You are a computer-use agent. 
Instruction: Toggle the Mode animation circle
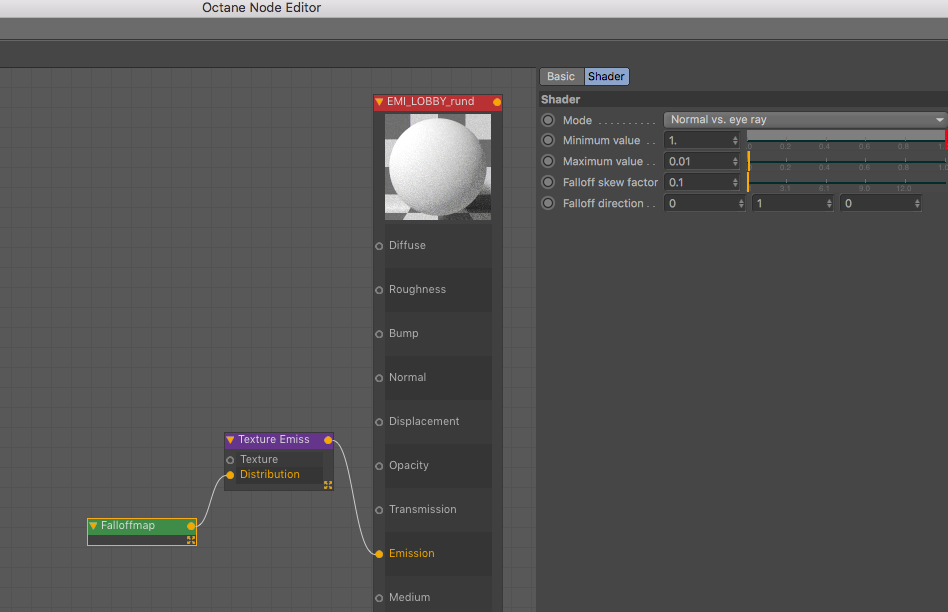(x=548, y=120)
